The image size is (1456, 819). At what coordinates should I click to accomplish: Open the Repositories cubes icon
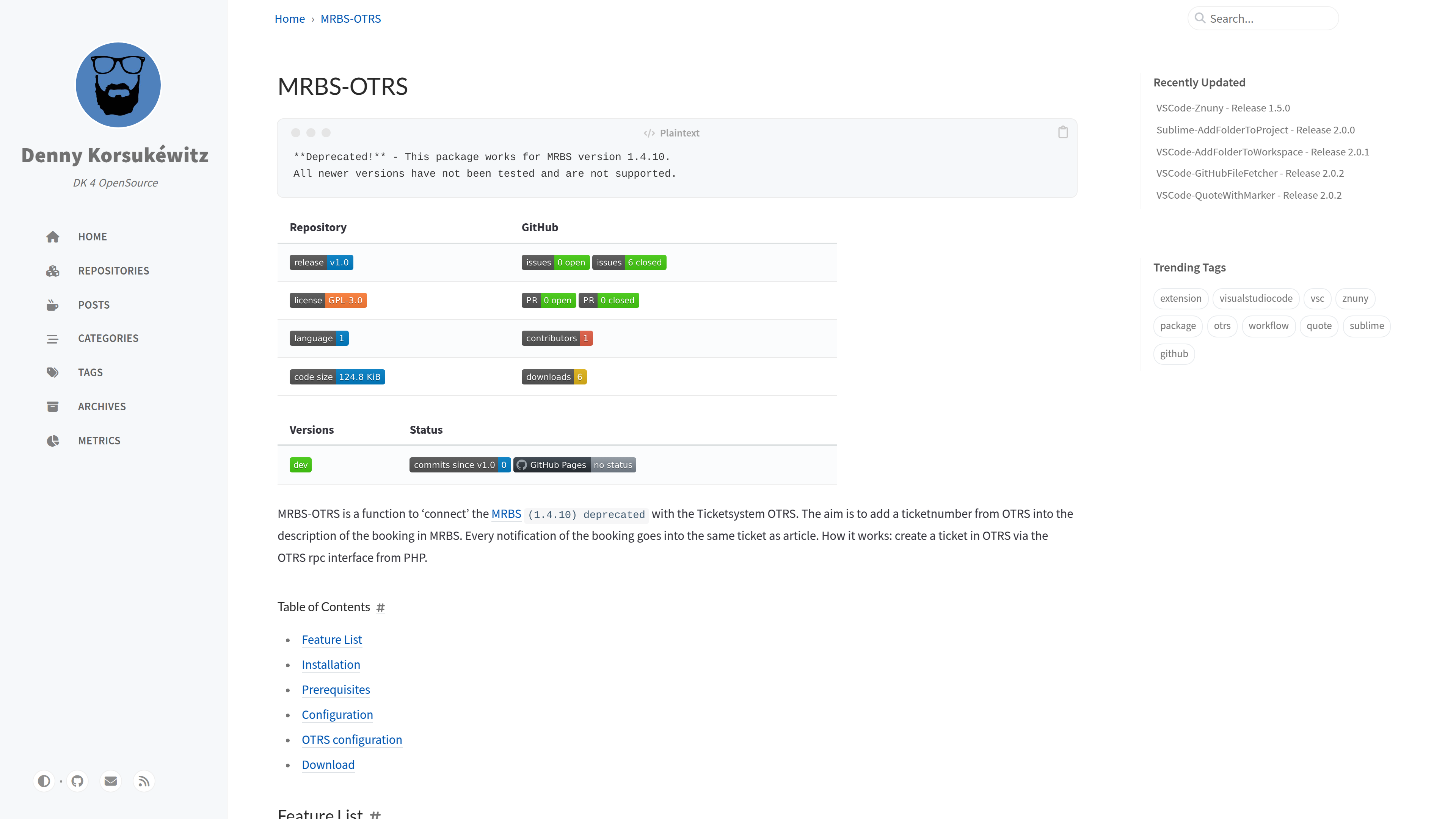[53, 271]
